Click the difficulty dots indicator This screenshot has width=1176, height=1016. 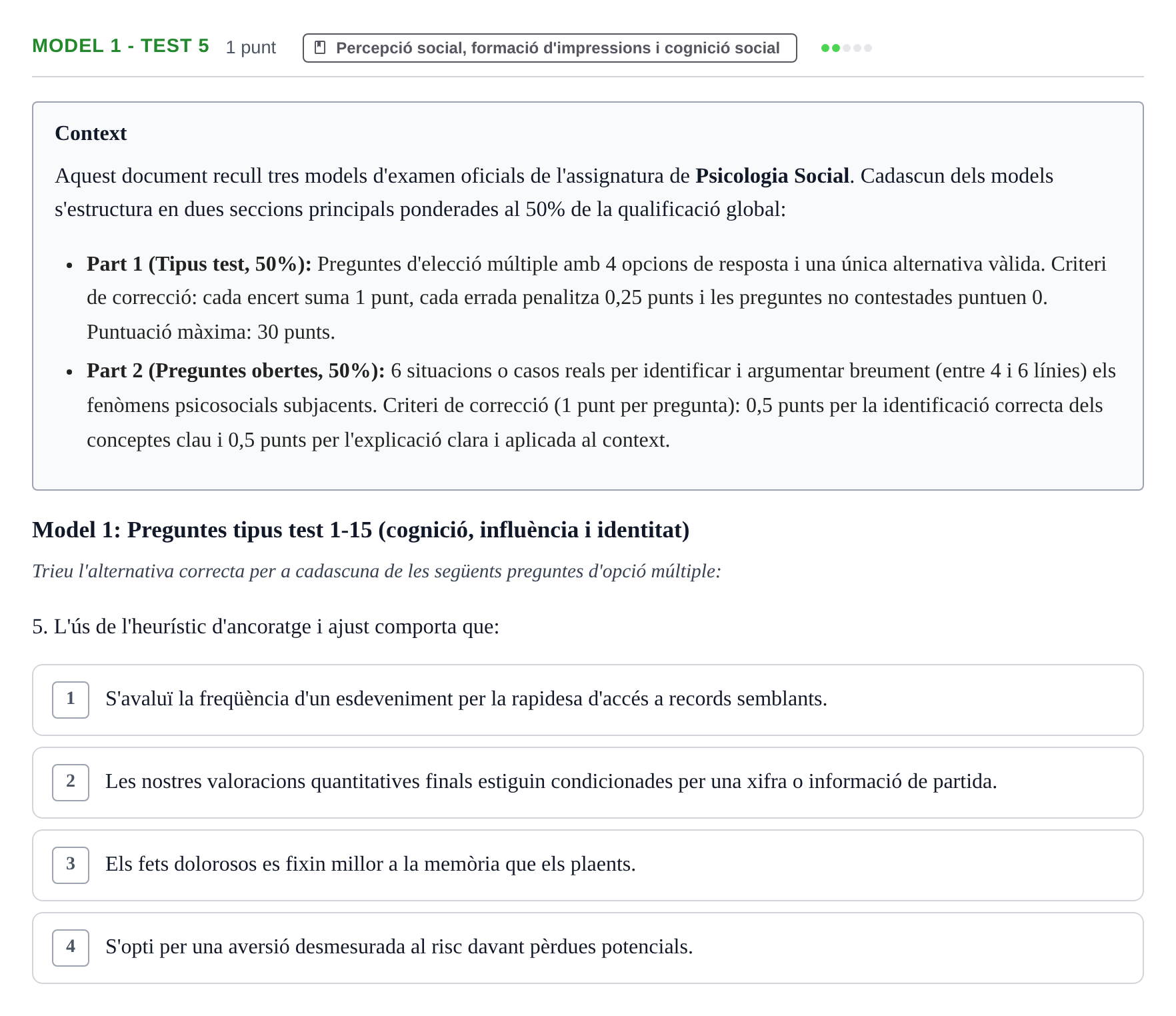[847, 48]
